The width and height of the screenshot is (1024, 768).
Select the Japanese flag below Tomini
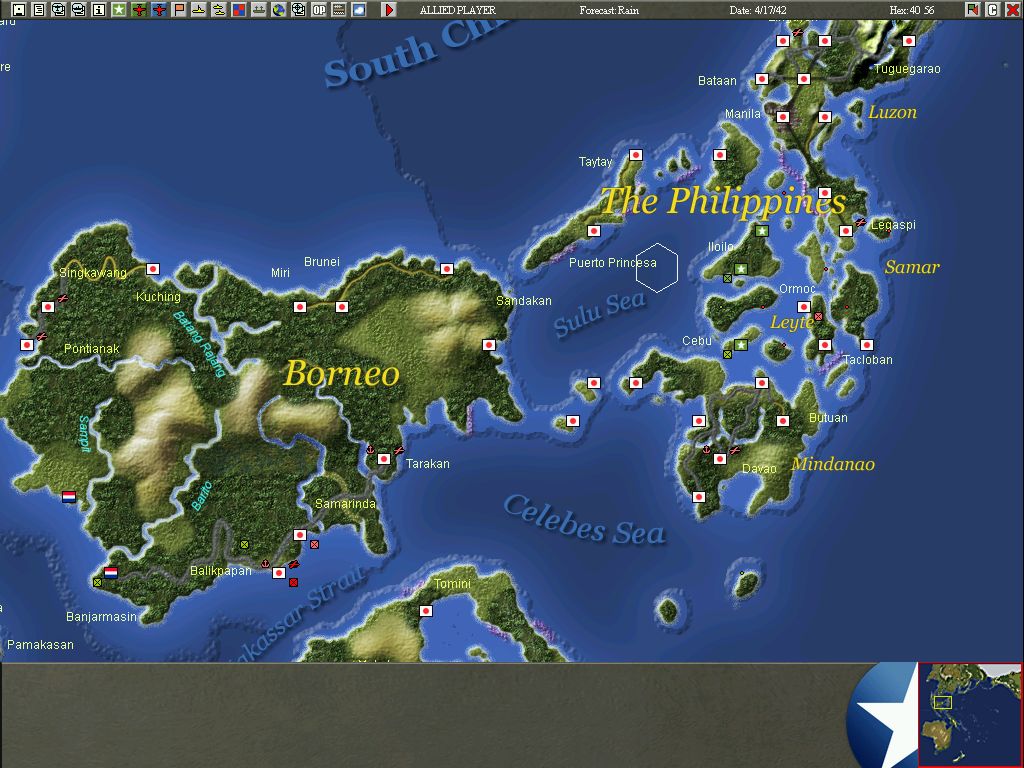pyautogui.click(x=426, y=611)
